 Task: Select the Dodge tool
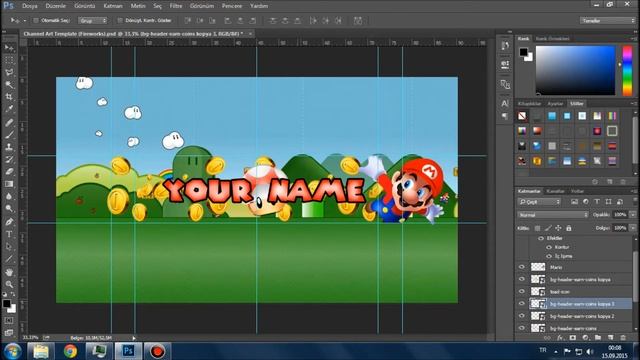(9, 209)
